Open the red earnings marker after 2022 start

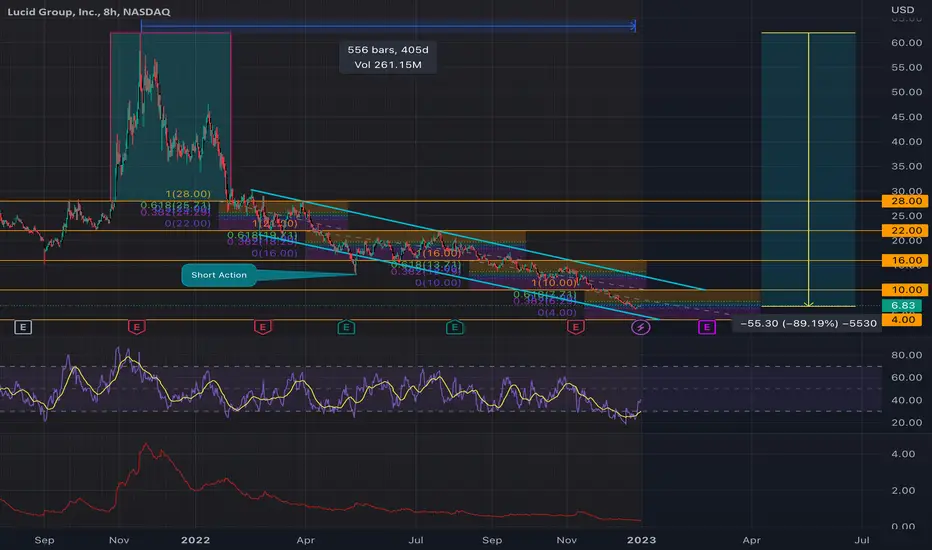click(263, 327)
